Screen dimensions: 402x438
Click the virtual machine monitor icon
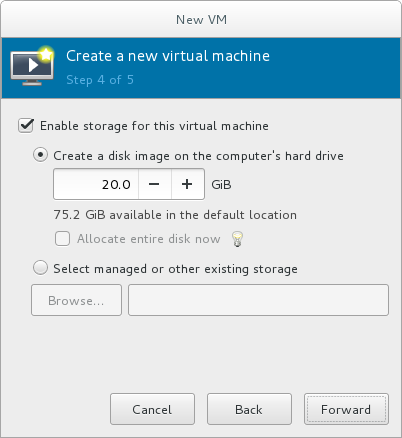[32, 66]
